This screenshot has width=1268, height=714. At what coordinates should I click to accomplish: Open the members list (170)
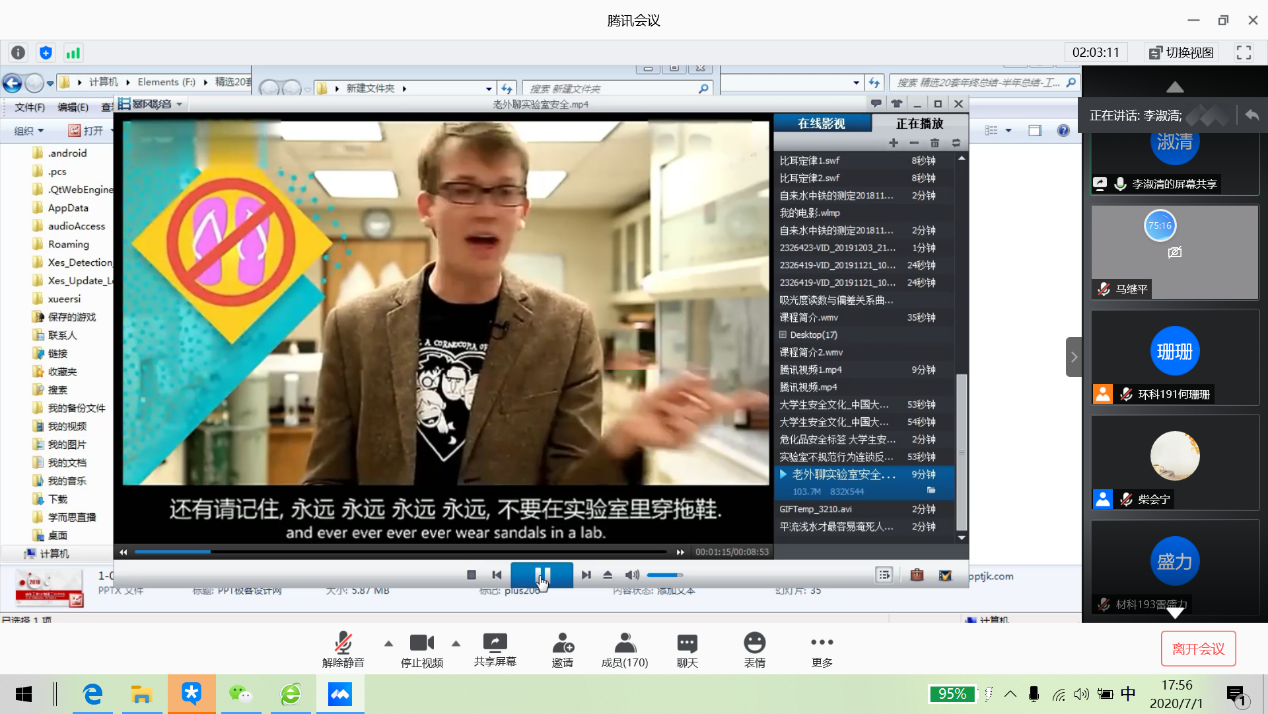(625, 643)
